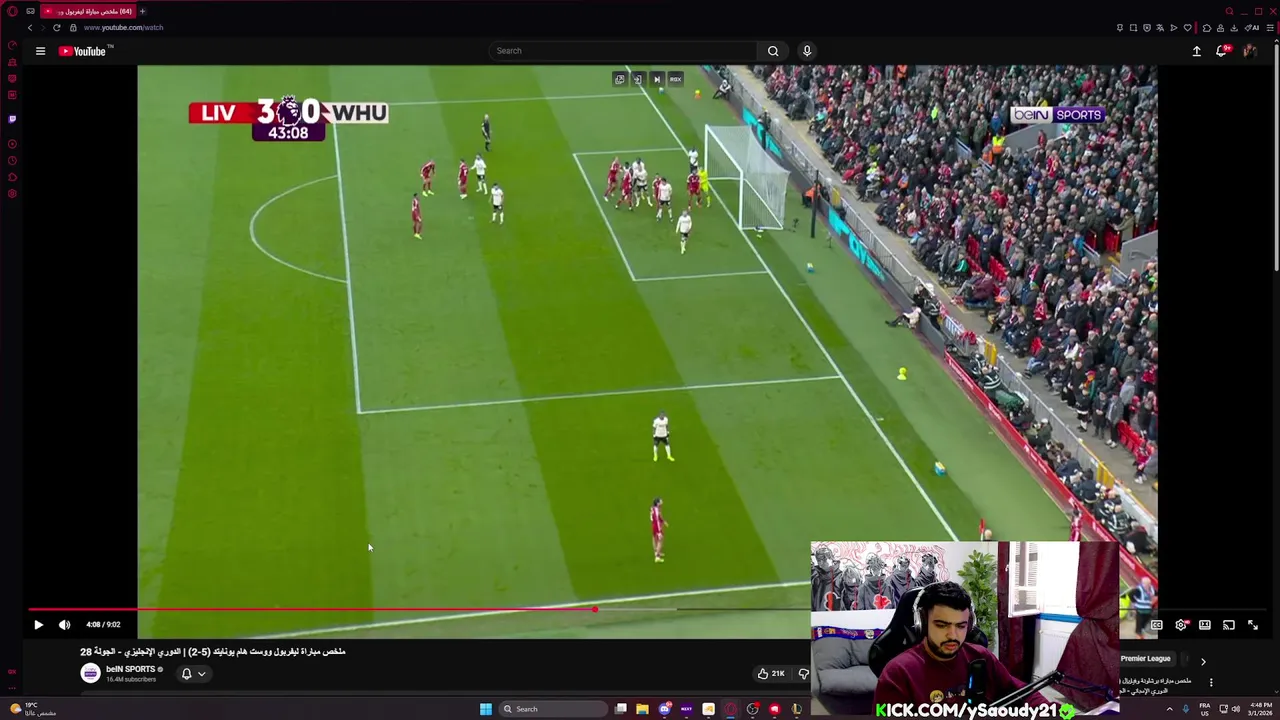Open beIN SPORTS channel avatar
Screen dimensions: 1280x720
click(x=90, y=674)
